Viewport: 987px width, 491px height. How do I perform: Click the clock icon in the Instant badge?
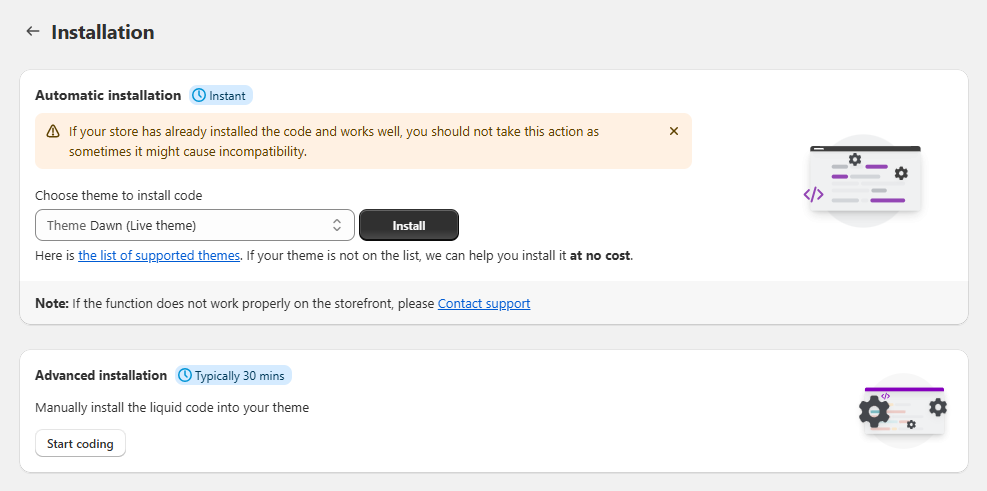[x=199, y=96]
